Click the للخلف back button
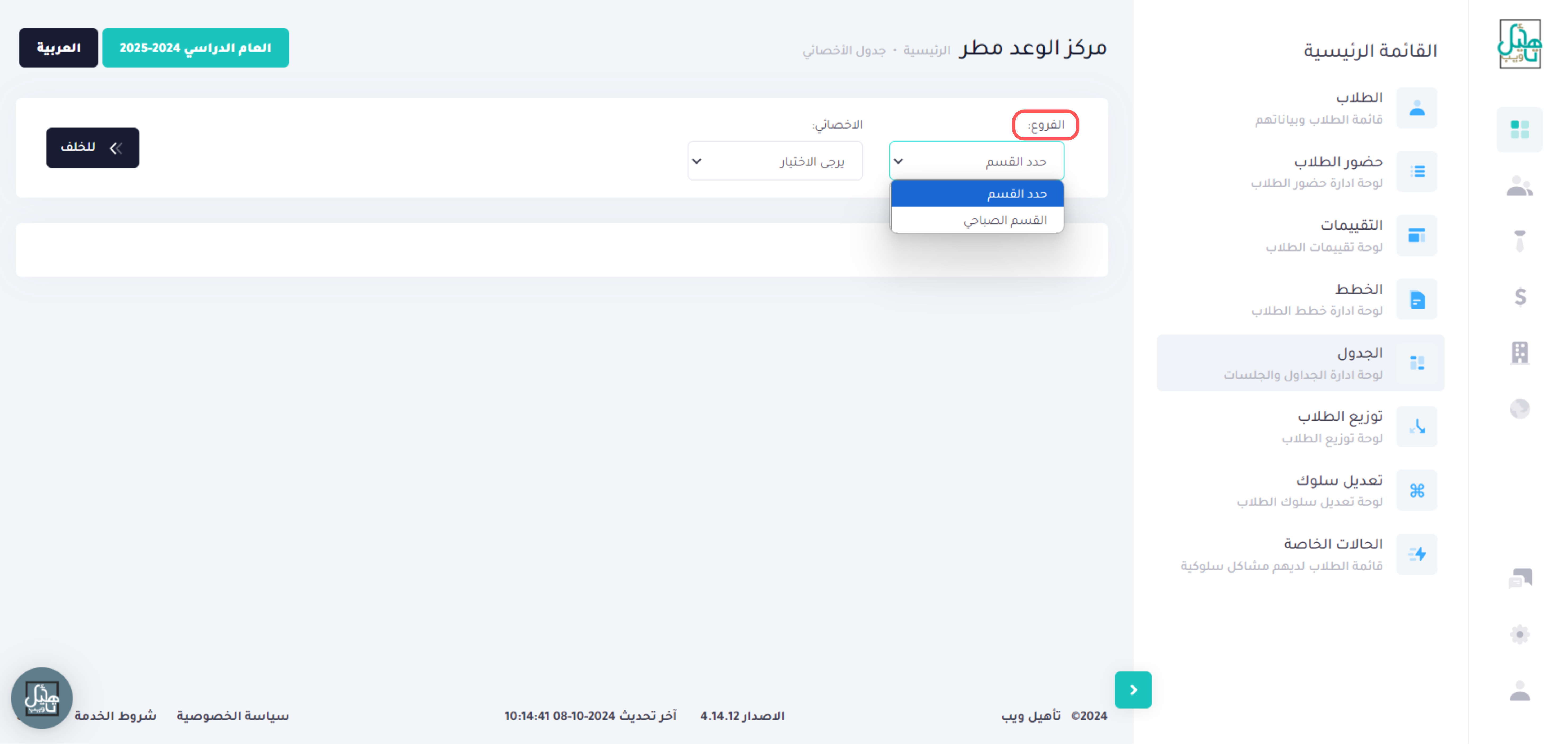 point(93,148)
